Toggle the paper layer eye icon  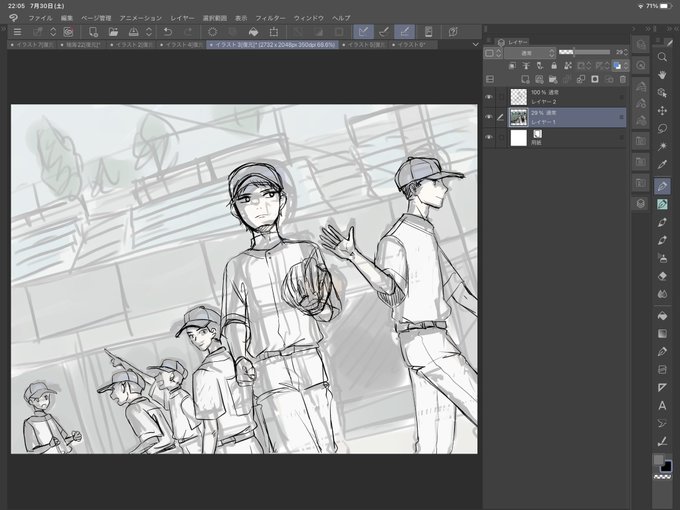click(489, 137)
